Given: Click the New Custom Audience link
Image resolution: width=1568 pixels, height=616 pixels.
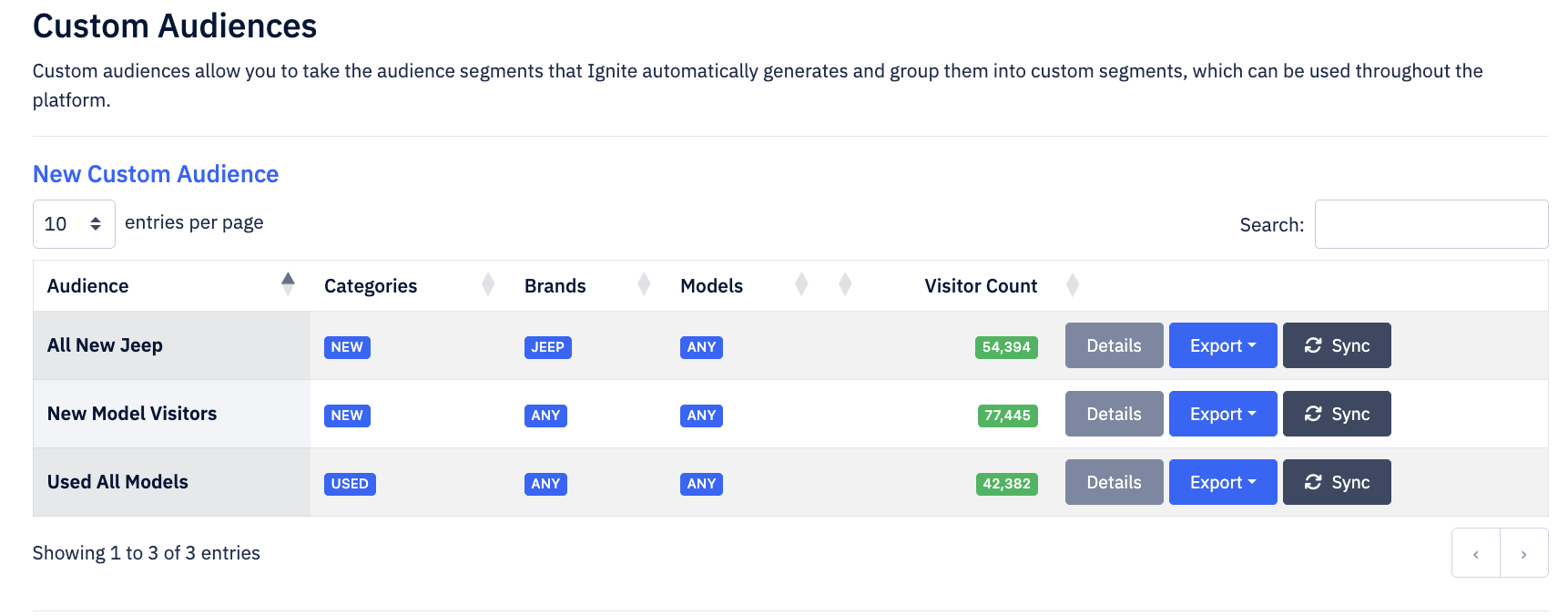Looking at the screenshot, I should point(156,174).
